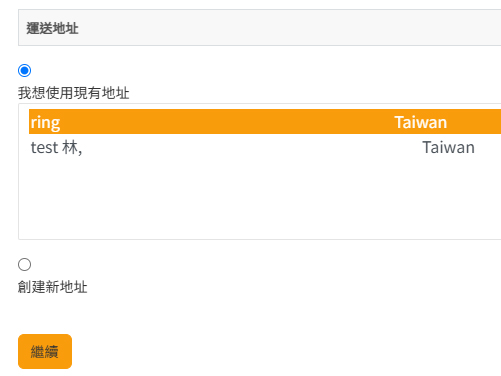Select the 我想使用現有地址 radio button
Image resolution: width=501 pixels, height=376 pixels.
click(24, 70)
